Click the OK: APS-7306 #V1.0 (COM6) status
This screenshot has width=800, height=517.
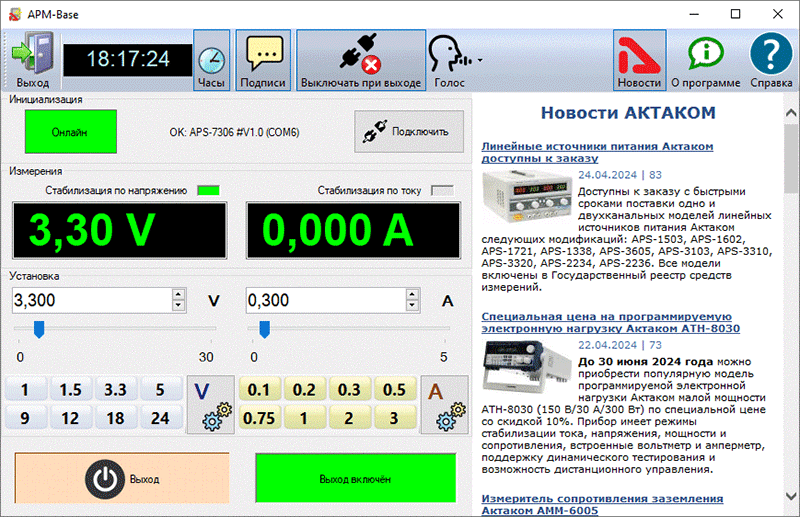point(234,132)
